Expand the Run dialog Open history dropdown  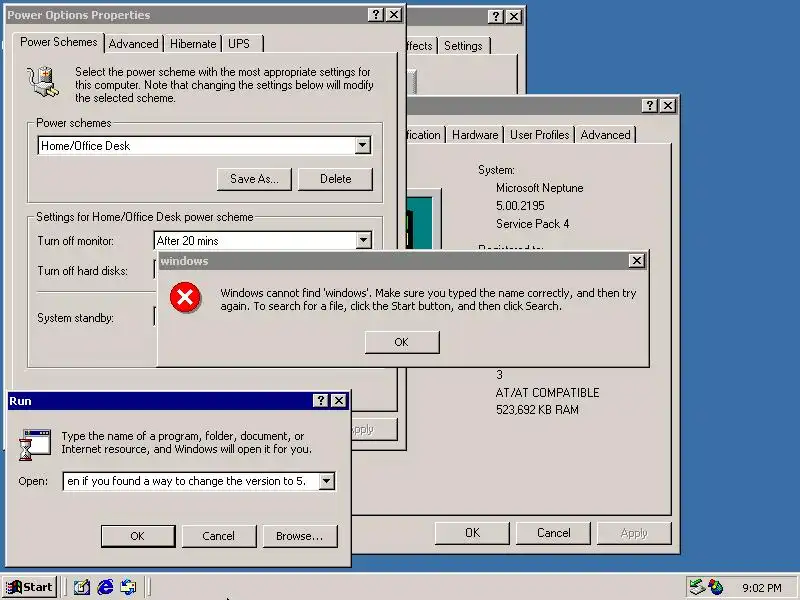pos(327,481)
